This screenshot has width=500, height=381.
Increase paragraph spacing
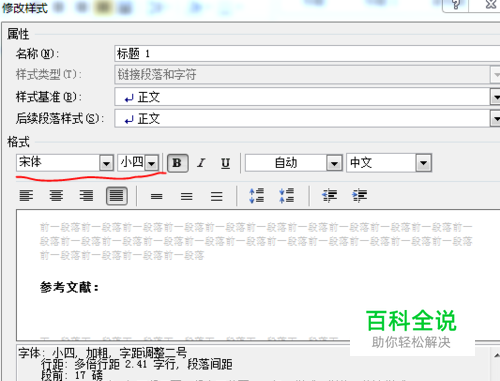pyautogui.click(x=257, y=196)
